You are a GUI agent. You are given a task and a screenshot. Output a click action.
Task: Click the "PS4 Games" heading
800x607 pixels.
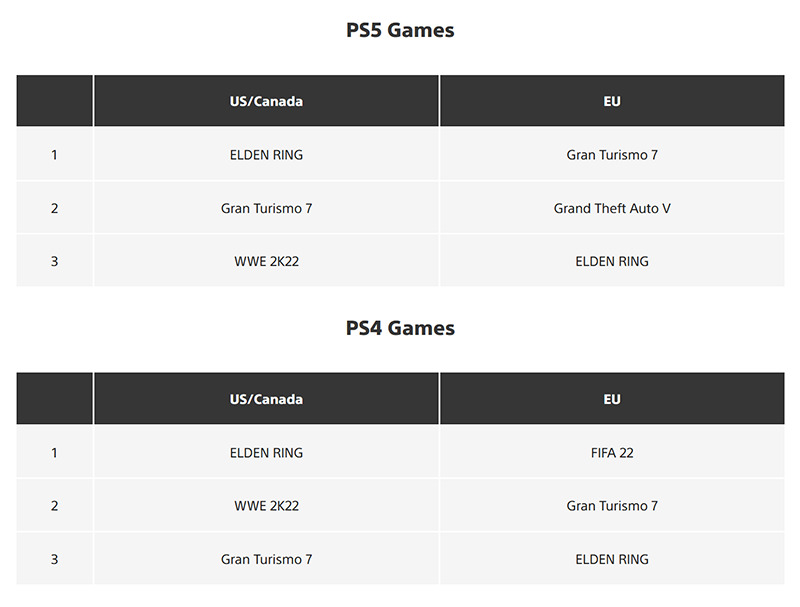[x=400, y=328]
